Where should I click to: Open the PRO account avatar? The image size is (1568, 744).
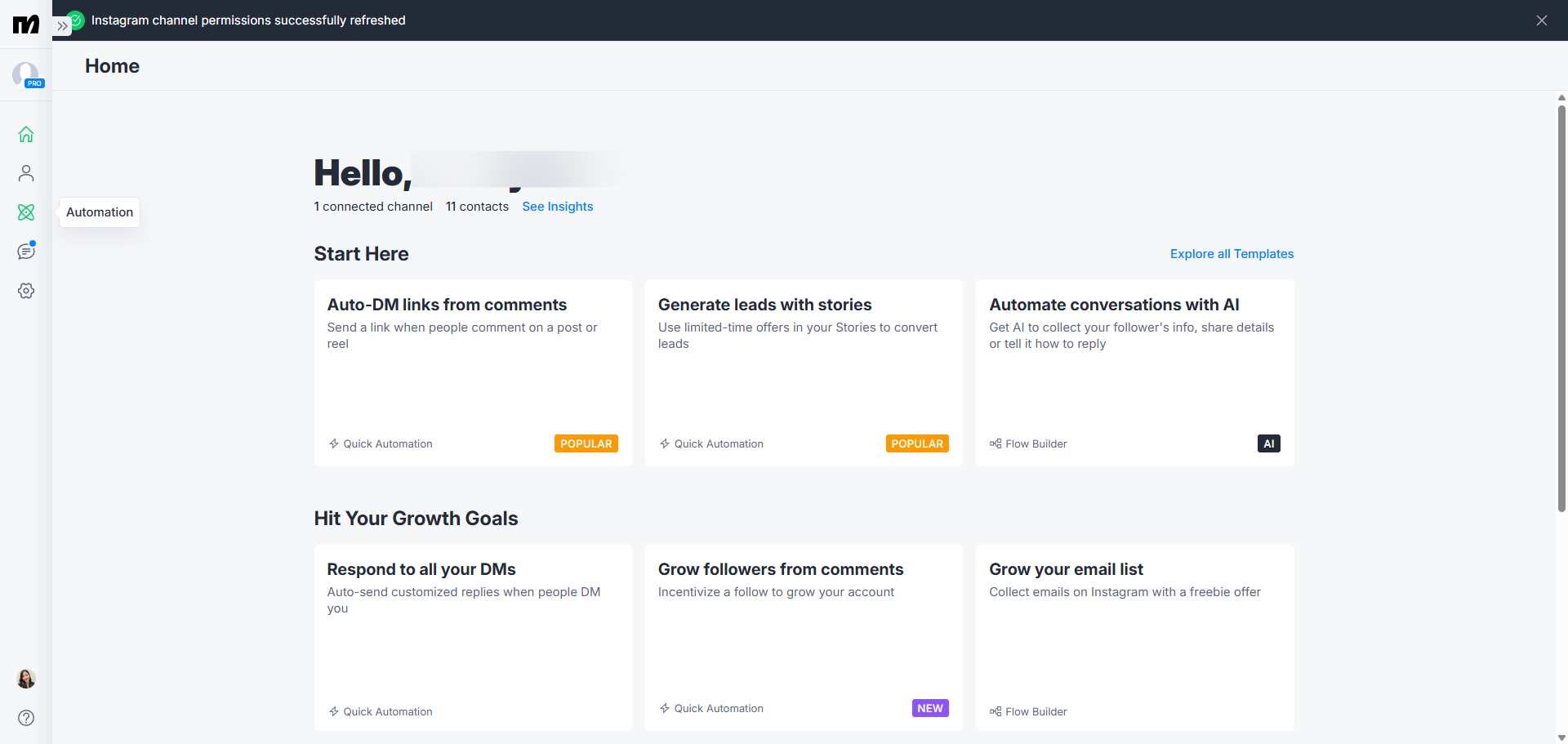coord(27,75)
